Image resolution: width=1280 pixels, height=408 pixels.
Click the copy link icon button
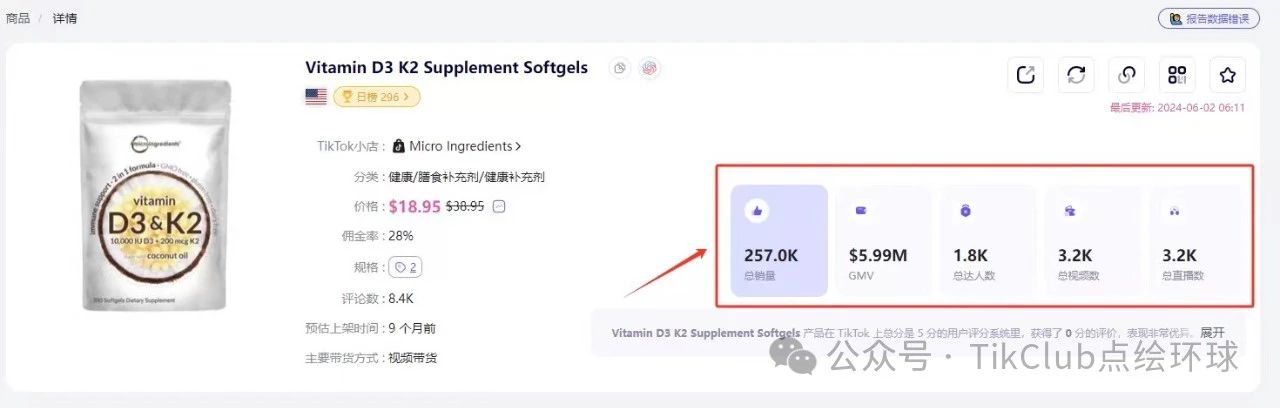coord(1127,75)
